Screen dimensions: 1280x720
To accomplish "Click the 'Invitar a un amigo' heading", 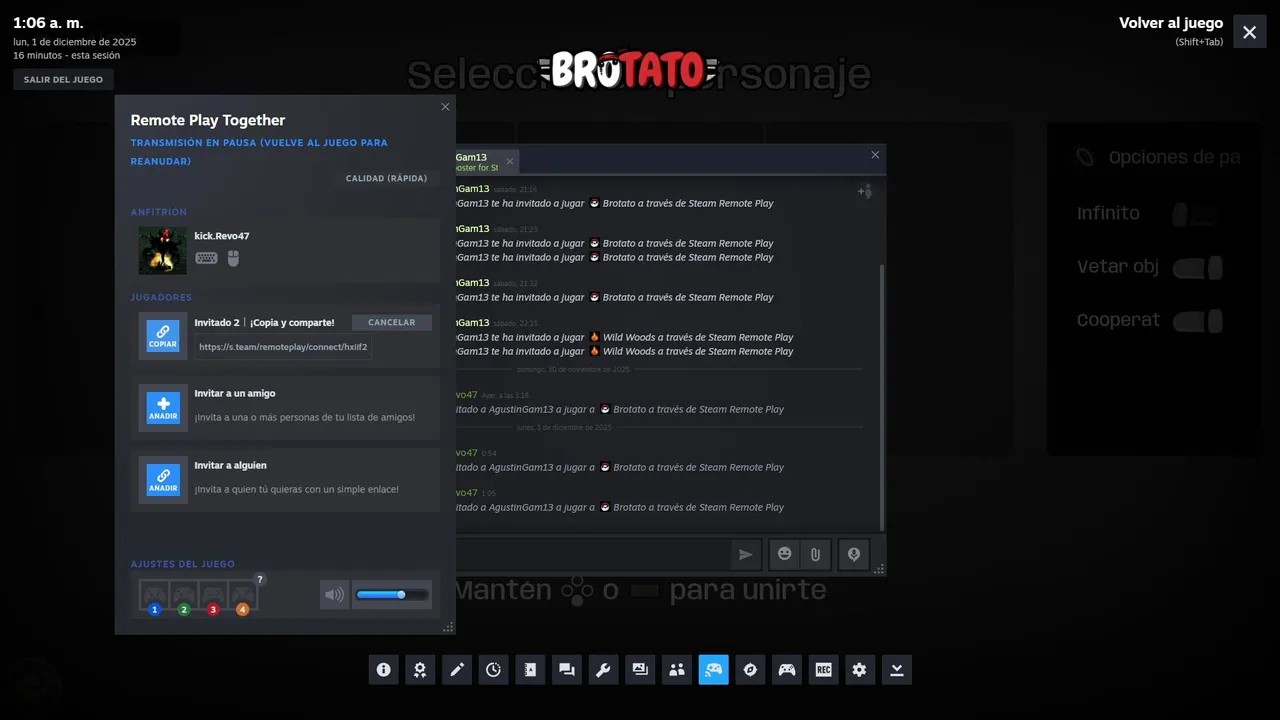I will coord(235,394).
